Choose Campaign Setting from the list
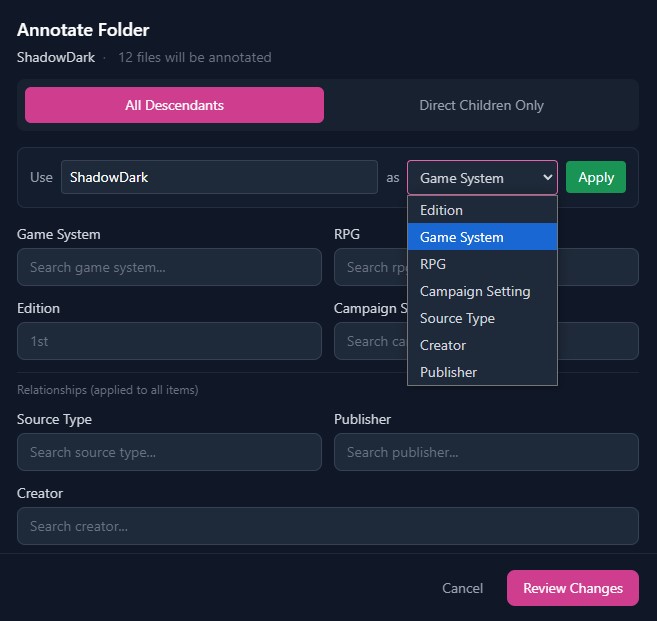This screenshot has width=657, height=621. pos(475,291)
